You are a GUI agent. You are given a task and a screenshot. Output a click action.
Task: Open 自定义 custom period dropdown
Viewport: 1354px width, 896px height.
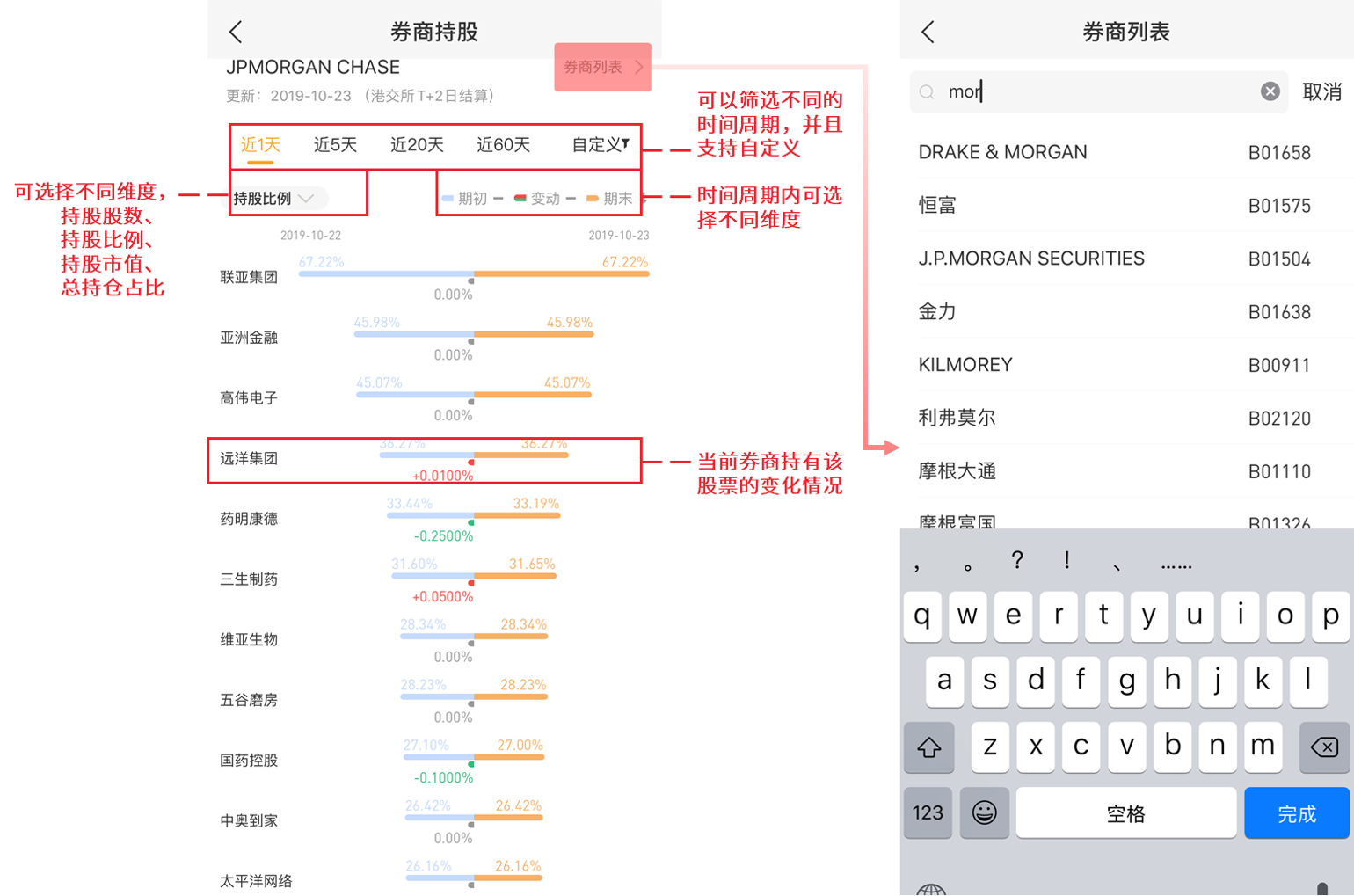(x=601, y=145)
